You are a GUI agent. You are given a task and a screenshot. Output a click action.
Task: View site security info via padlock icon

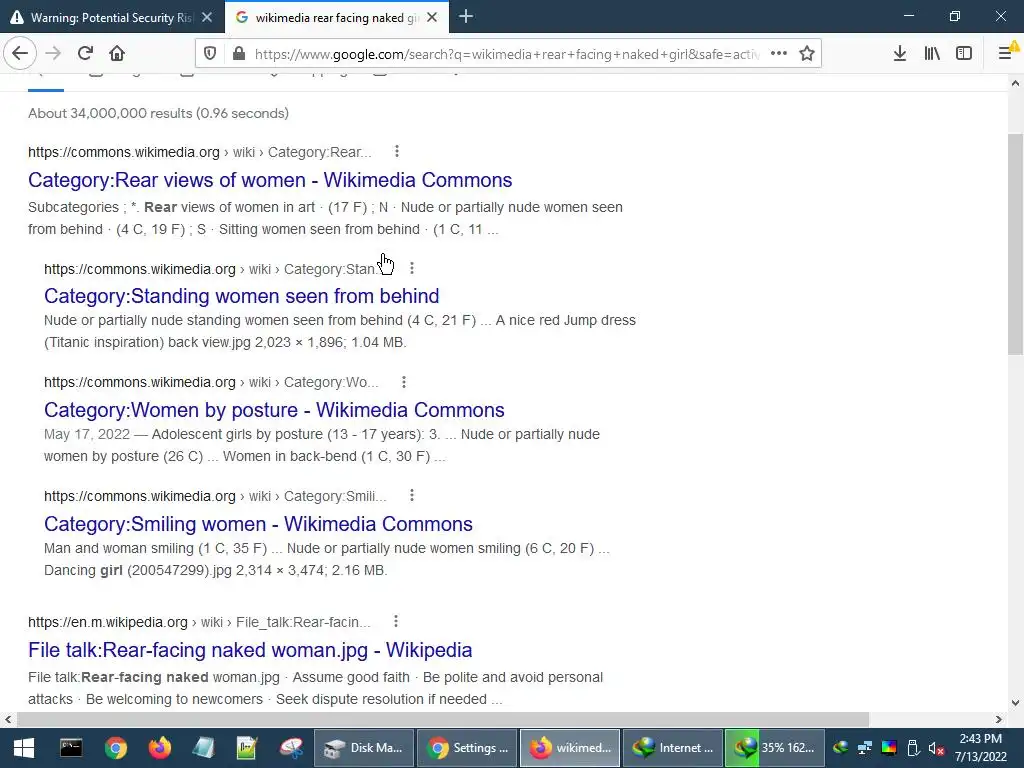[x=239, y=54]
